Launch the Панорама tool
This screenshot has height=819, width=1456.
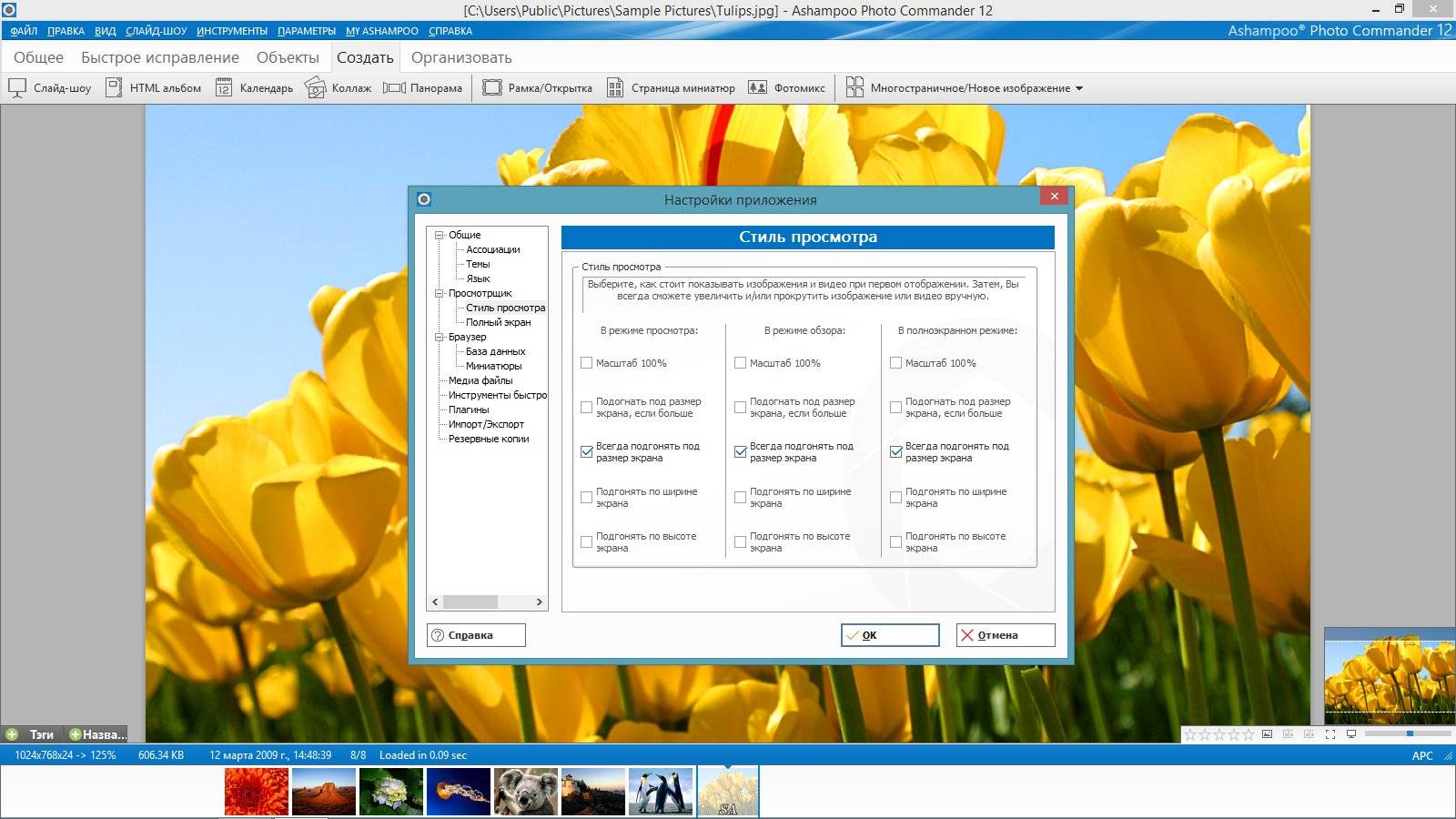[422, 88]
